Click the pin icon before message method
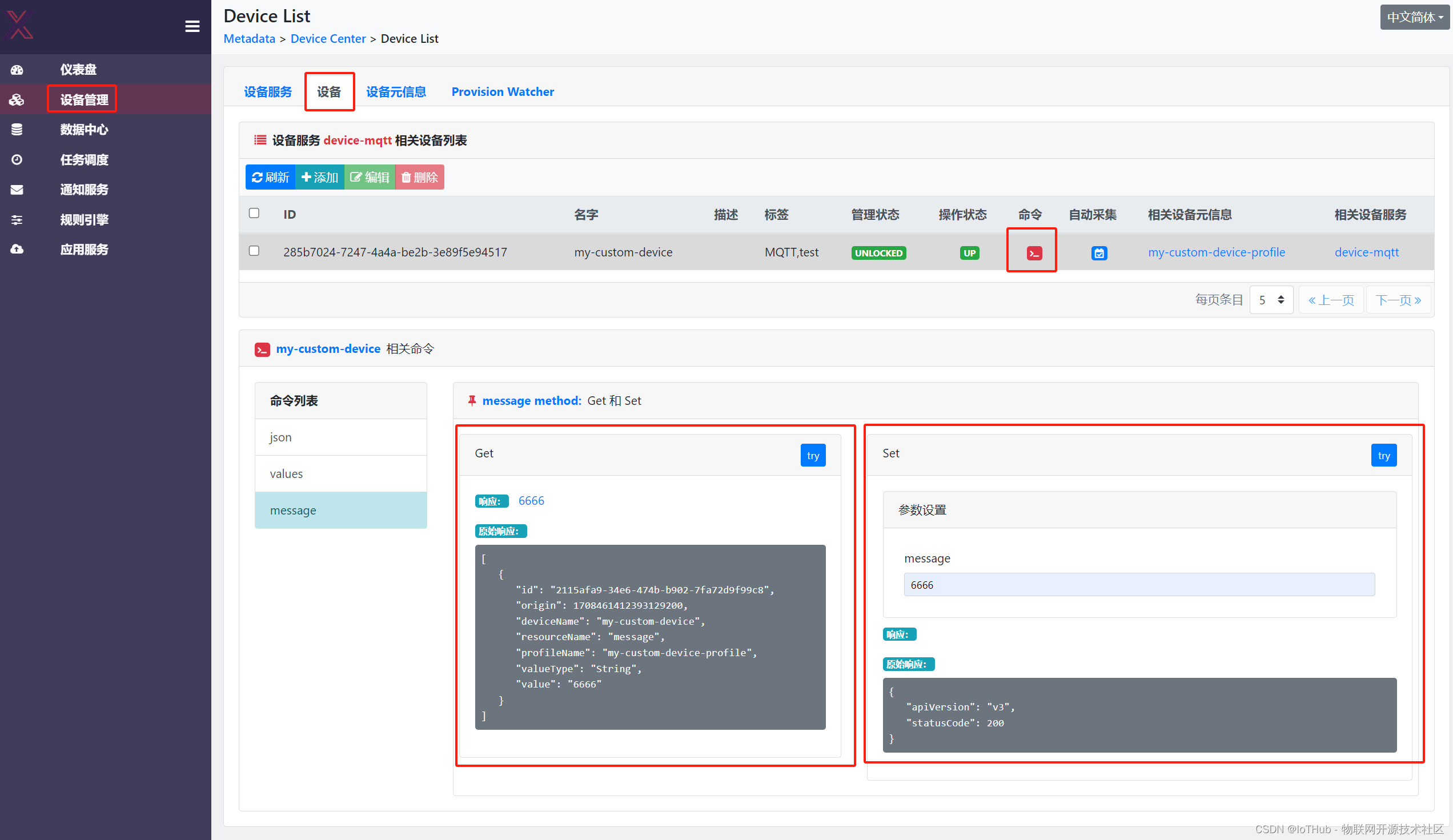The image size is (1453, 840). [472, 401]
